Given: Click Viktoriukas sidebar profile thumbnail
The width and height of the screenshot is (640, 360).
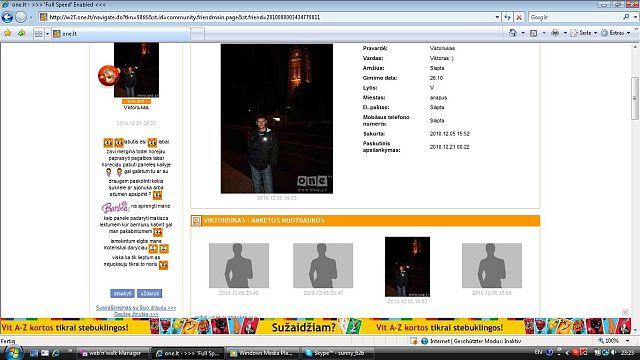Looking at the screenshot, I should point(136,70).
